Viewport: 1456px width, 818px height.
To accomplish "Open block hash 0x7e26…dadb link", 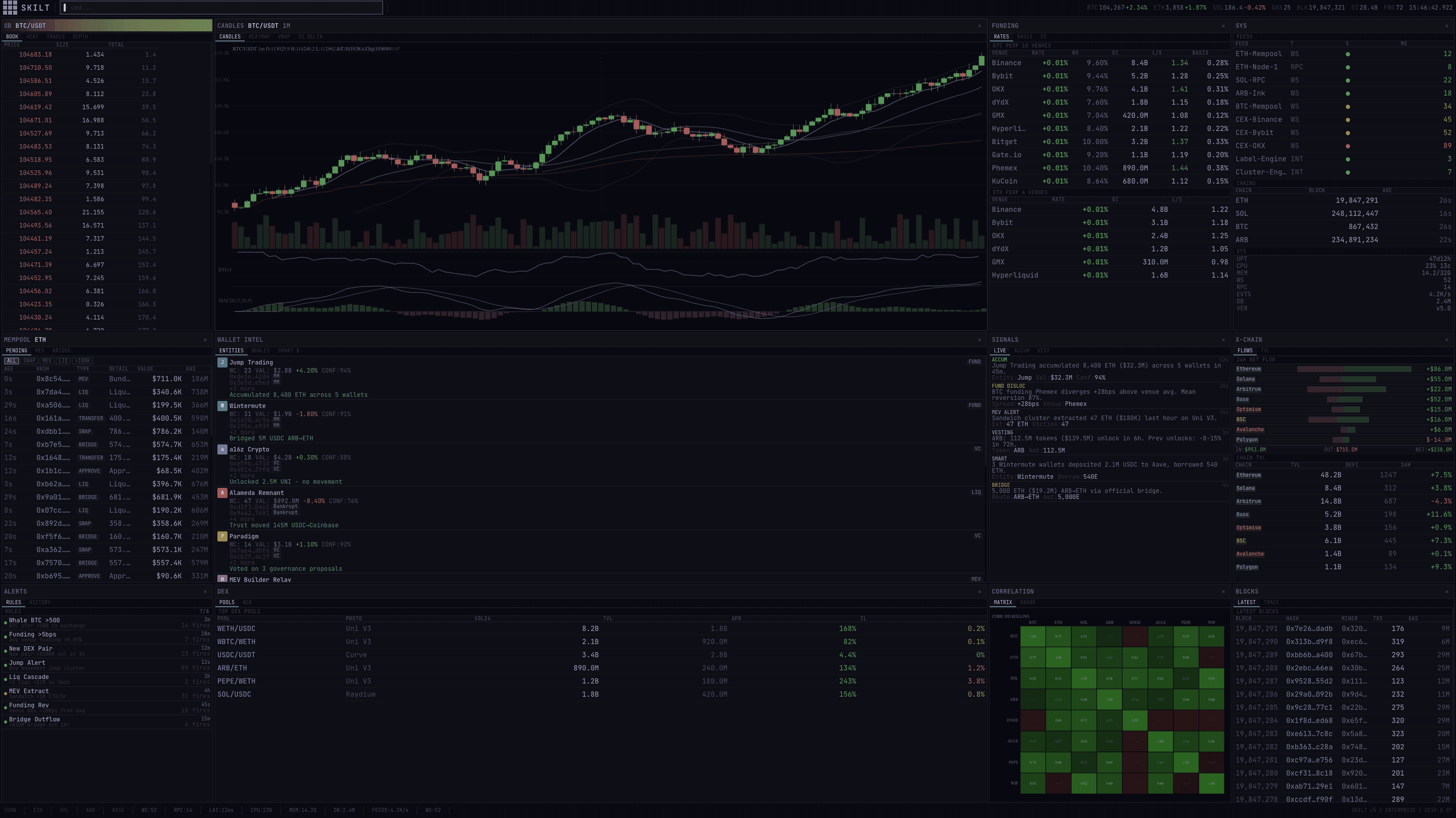I will [x=1309, y=628].
